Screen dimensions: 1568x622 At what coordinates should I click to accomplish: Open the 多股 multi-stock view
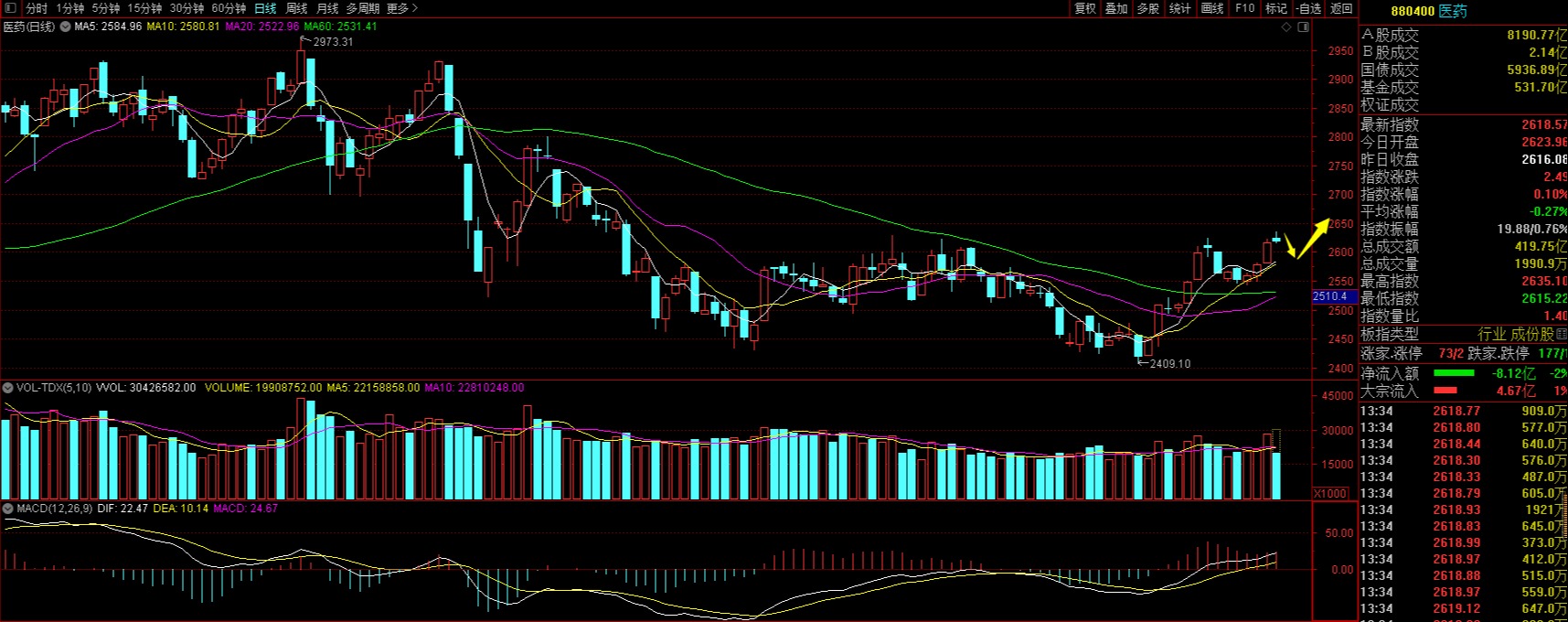coord(1148,8)
